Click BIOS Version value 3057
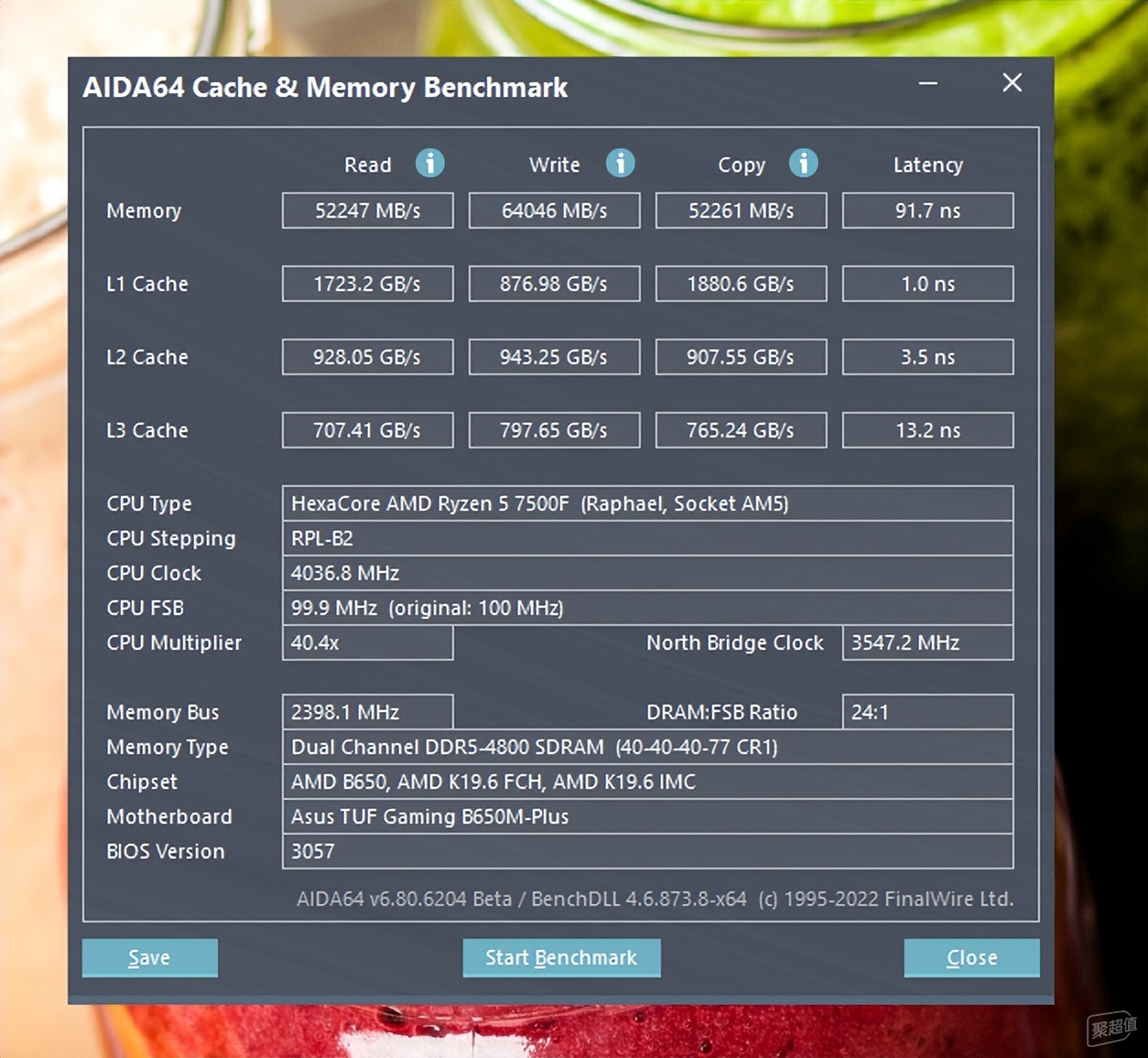 (x=648, y=851)
